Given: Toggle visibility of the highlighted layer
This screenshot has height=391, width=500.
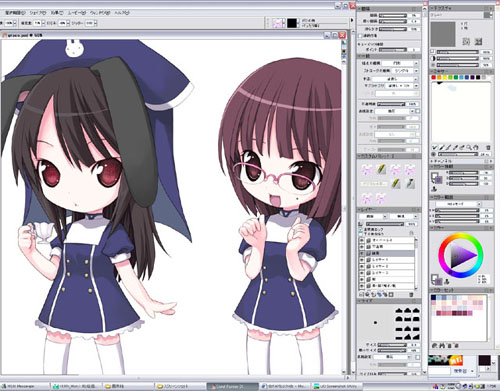Looking at the screenshot, I should 362,253.
